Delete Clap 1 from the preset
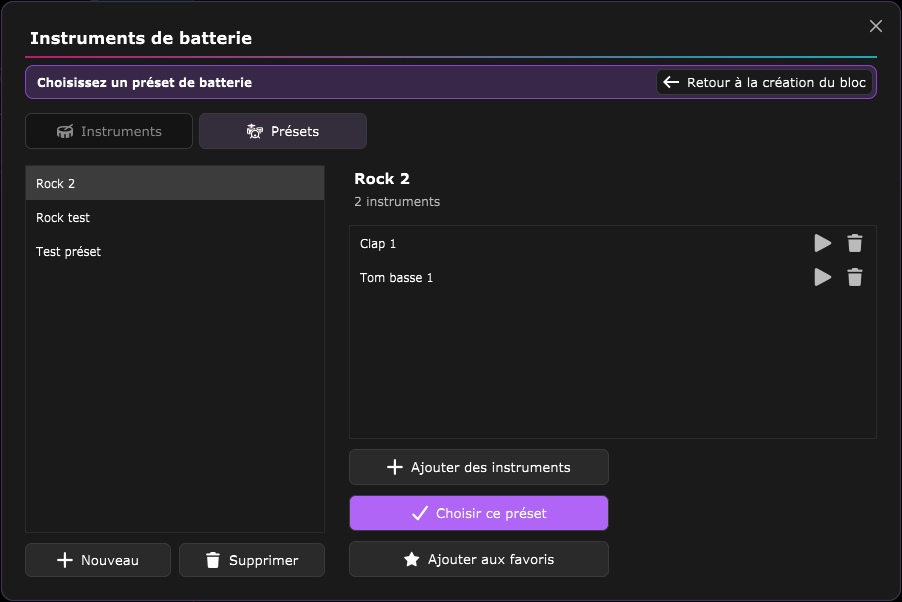The width and height of the screenshot is (902, 602). [855, 243]
